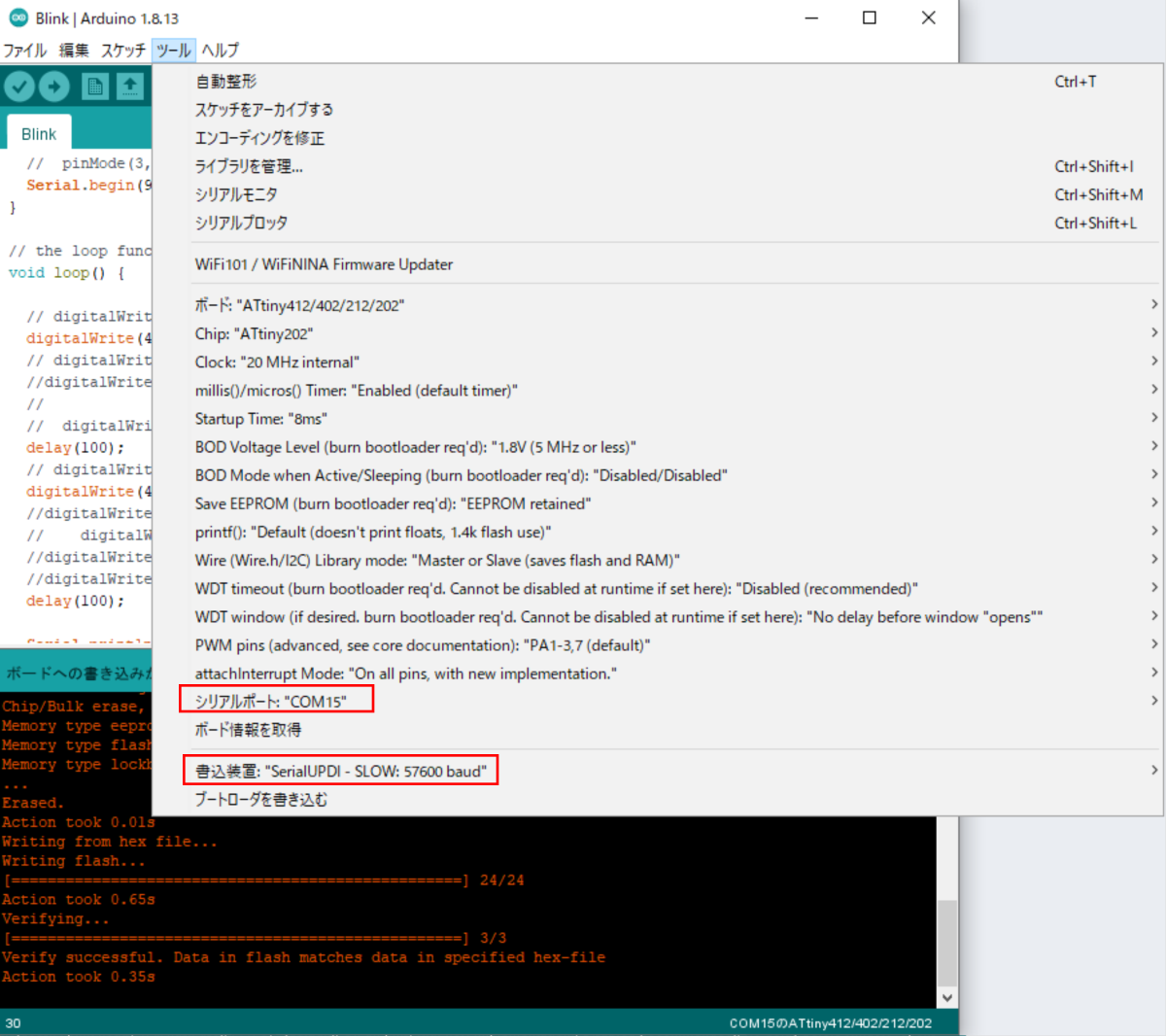The height and width of the screenshot is (1036, 1166).
Task: Click the last "delay(100);" code line
Action: tap(76, 601)
